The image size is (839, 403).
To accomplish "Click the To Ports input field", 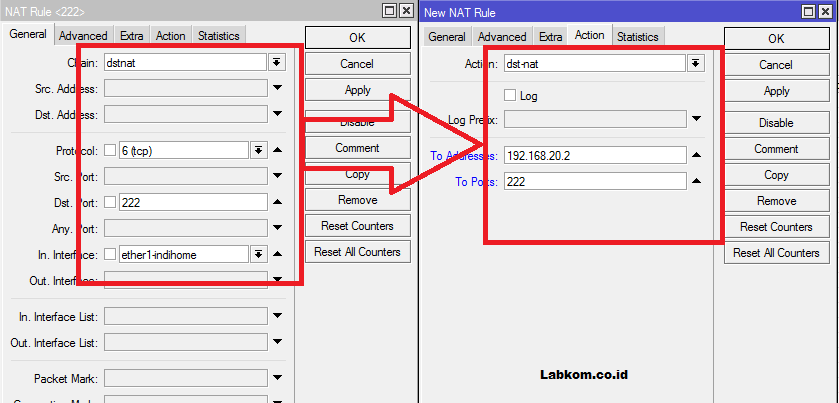I will coord(595,181).
